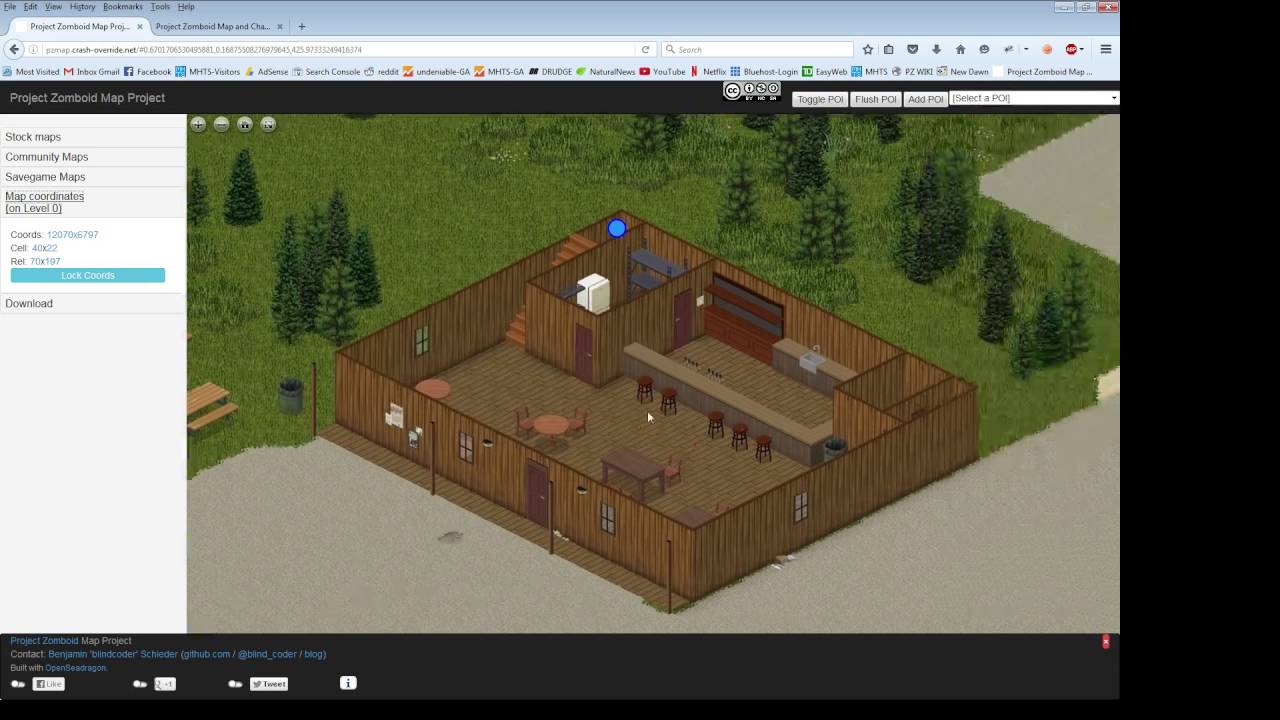The width and height of the screenshot is (1280, 720).
Task: Click the Adblock Plus ABP icon
Action: click(x=1071, y=49)
